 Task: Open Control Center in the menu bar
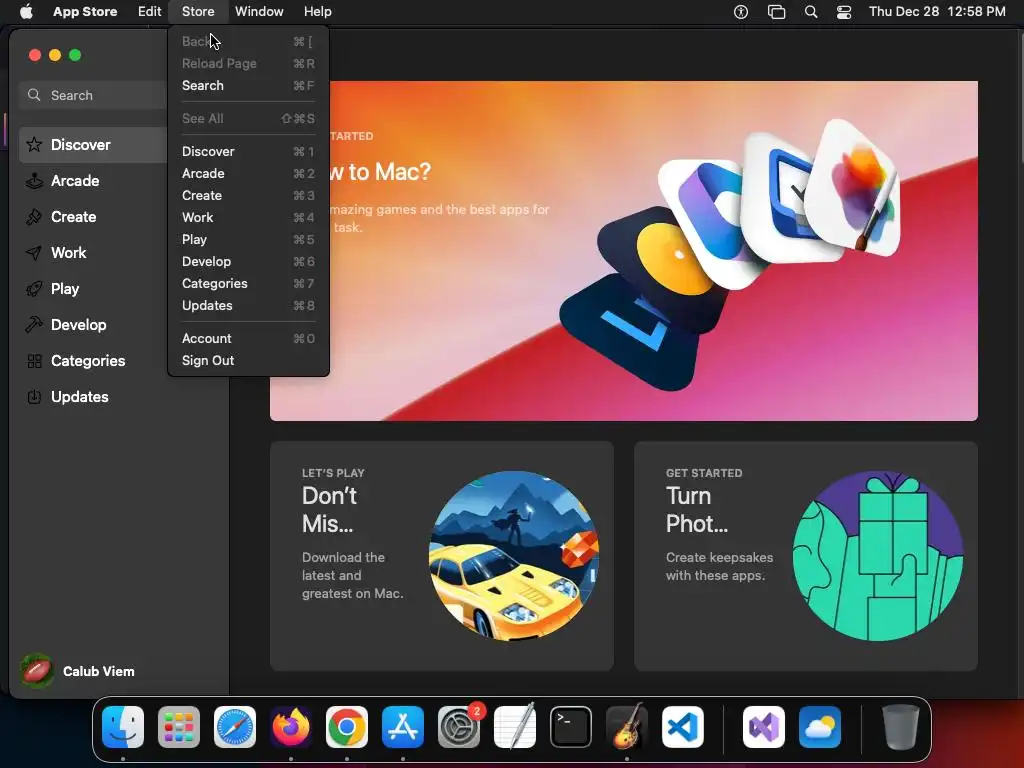tap(844, 12)
